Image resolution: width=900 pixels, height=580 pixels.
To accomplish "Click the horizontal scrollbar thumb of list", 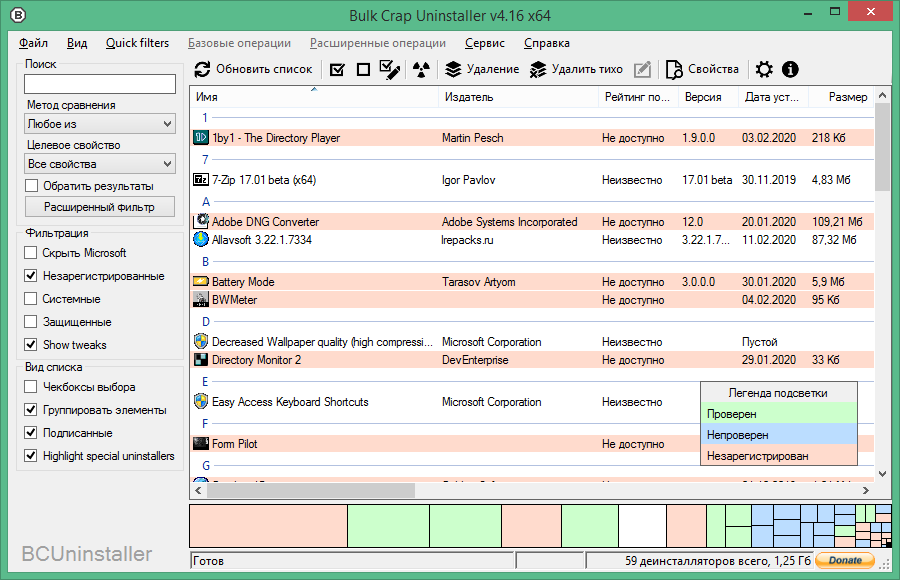I will pyautogui.click(x=311, y=490).
